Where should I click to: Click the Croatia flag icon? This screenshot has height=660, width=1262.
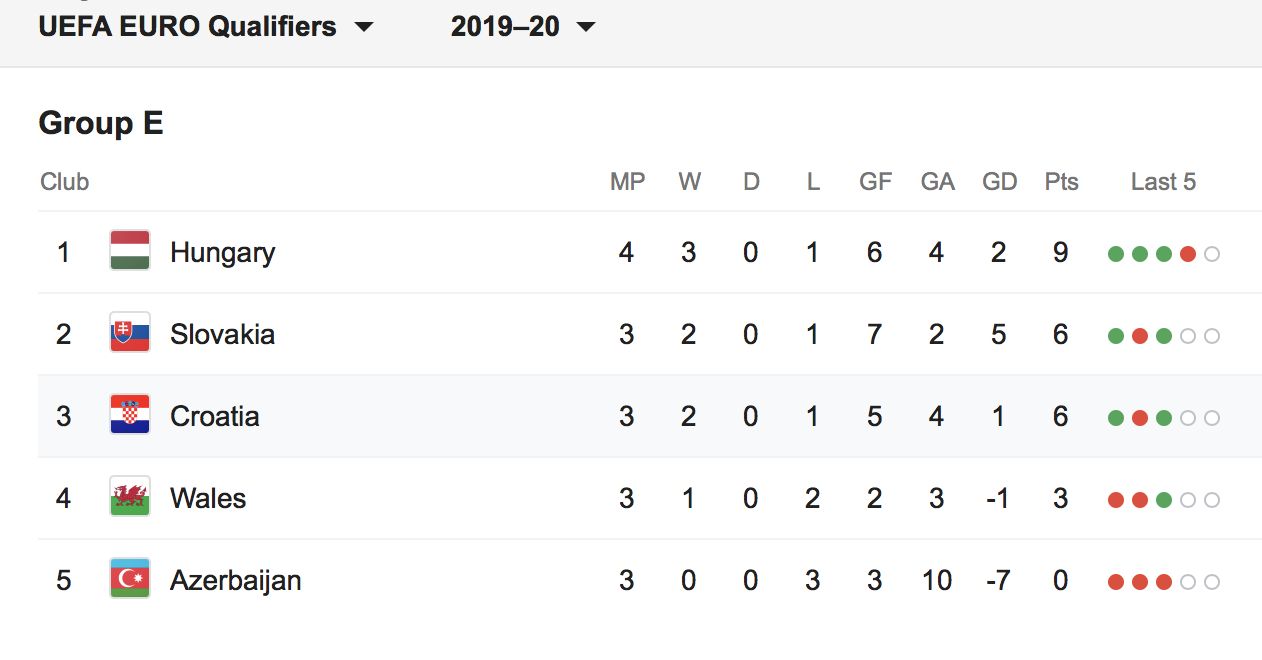click(x=130, y=415)
